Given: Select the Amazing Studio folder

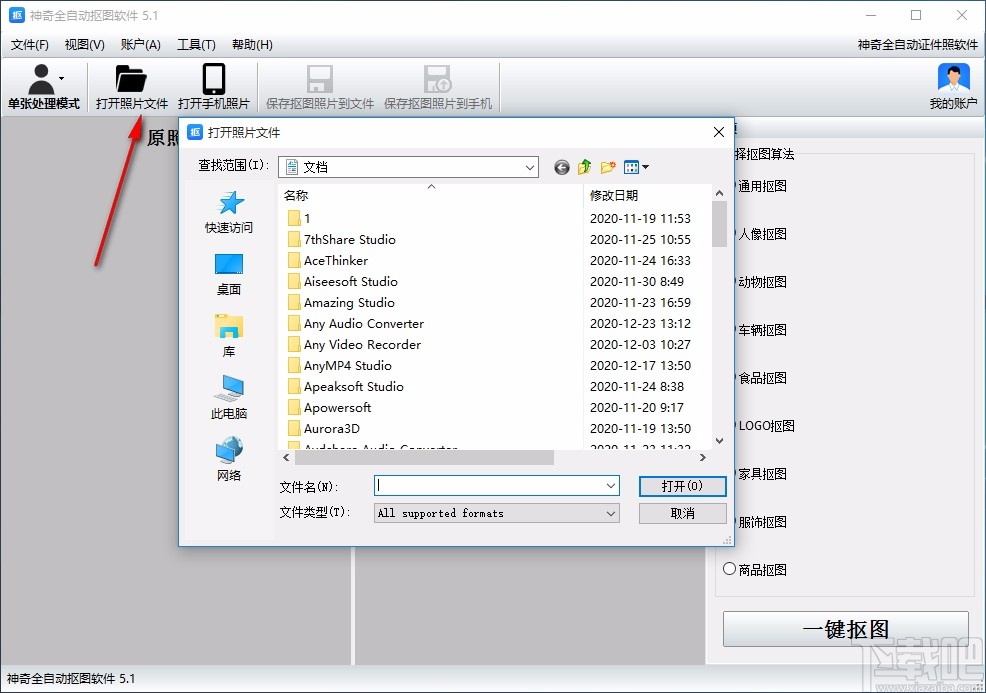Looking at the screenshot, I should (341, 302).
